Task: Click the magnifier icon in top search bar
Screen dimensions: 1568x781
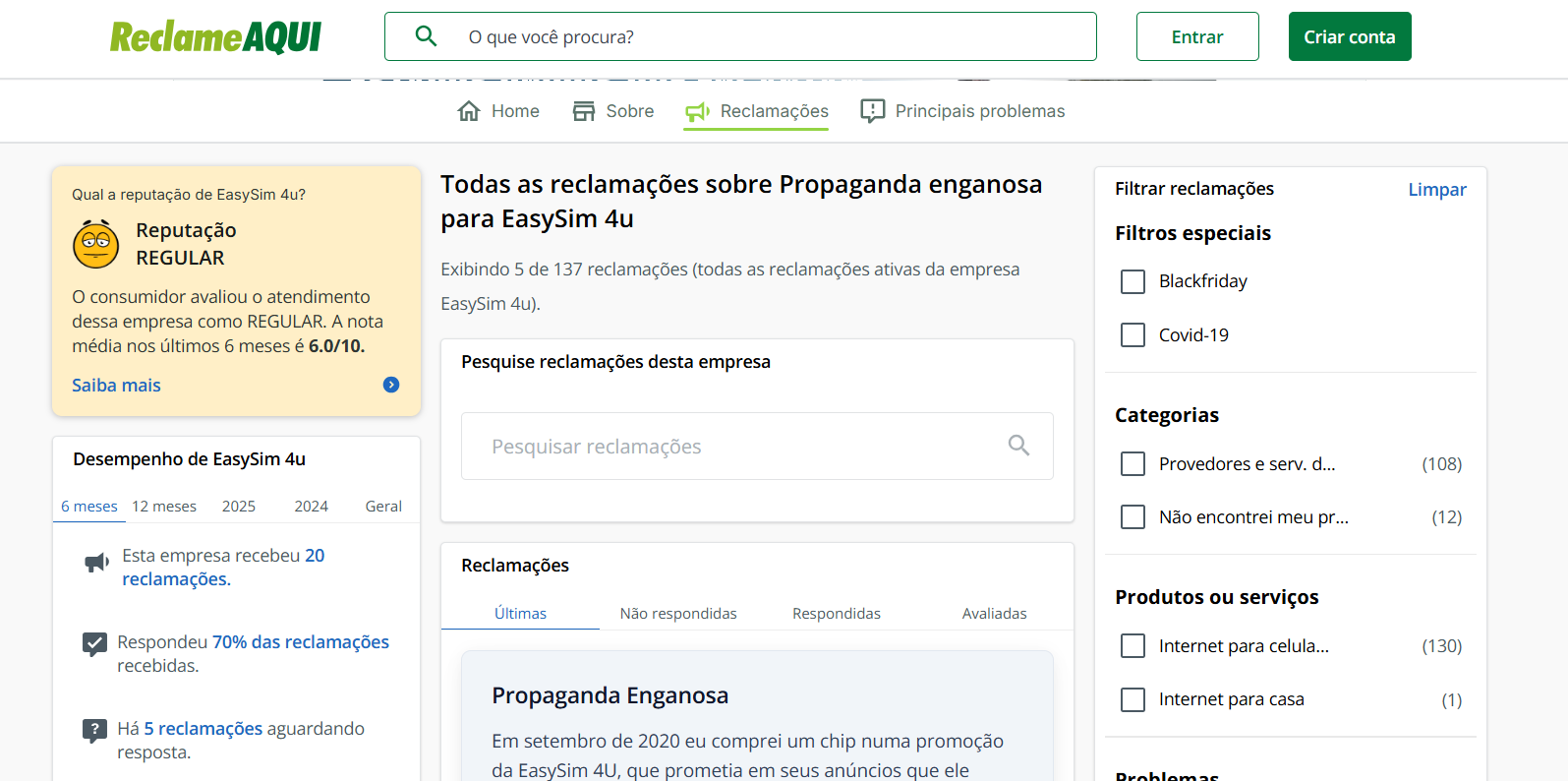Action: [426, 36]
